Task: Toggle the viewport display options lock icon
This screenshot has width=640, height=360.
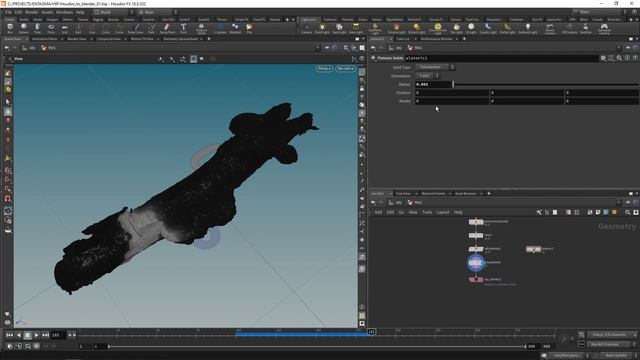Action: [x=362, y=89]
